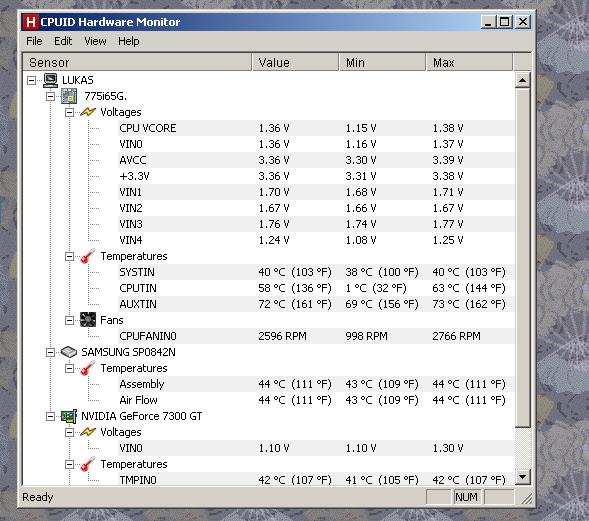The image size is (589, 521).
Task: Select the VIN2 voltage row
Action: point(316,208)
